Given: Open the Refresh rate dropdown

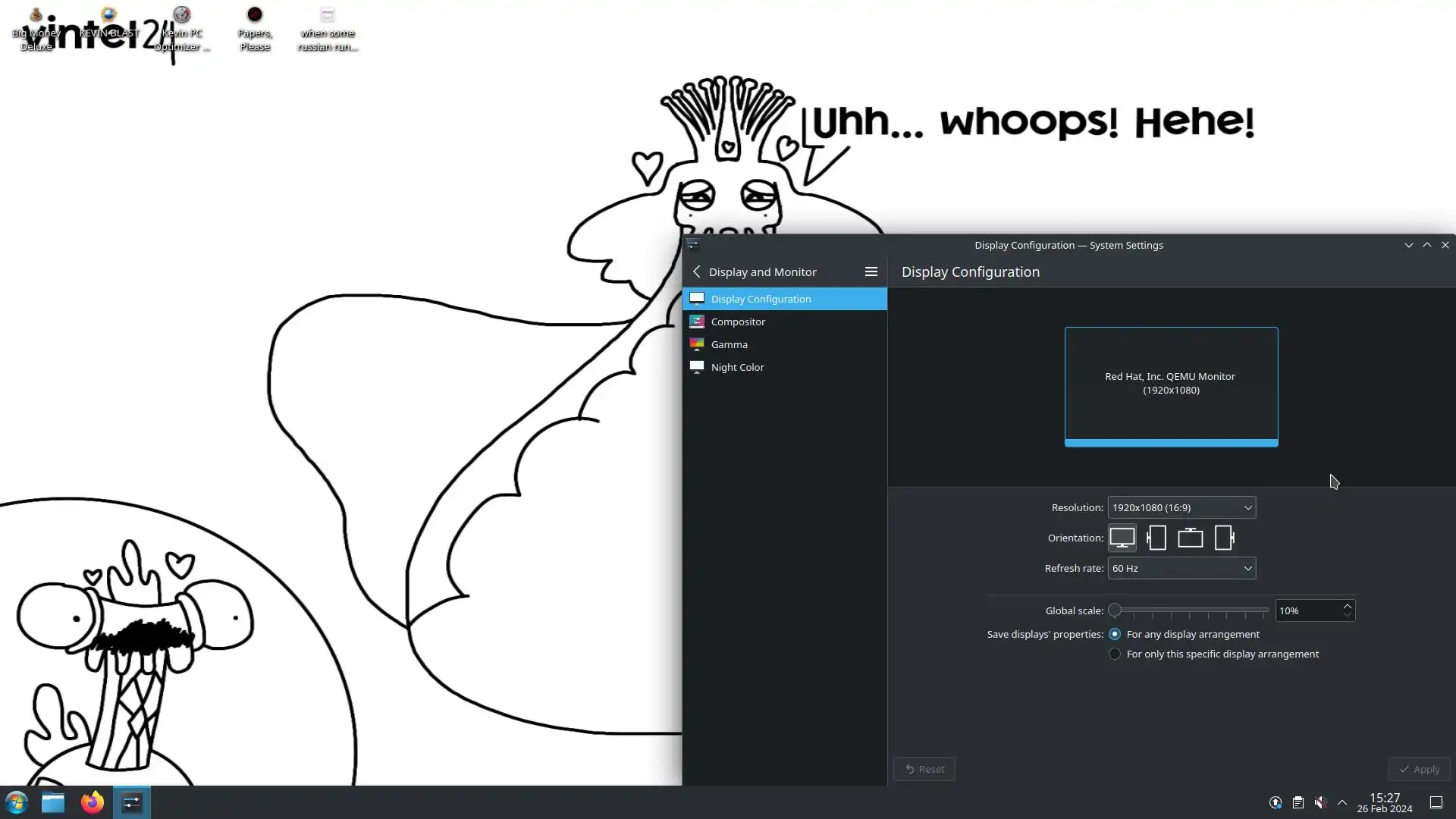Looking at the screenshot, I should 1181,568.
